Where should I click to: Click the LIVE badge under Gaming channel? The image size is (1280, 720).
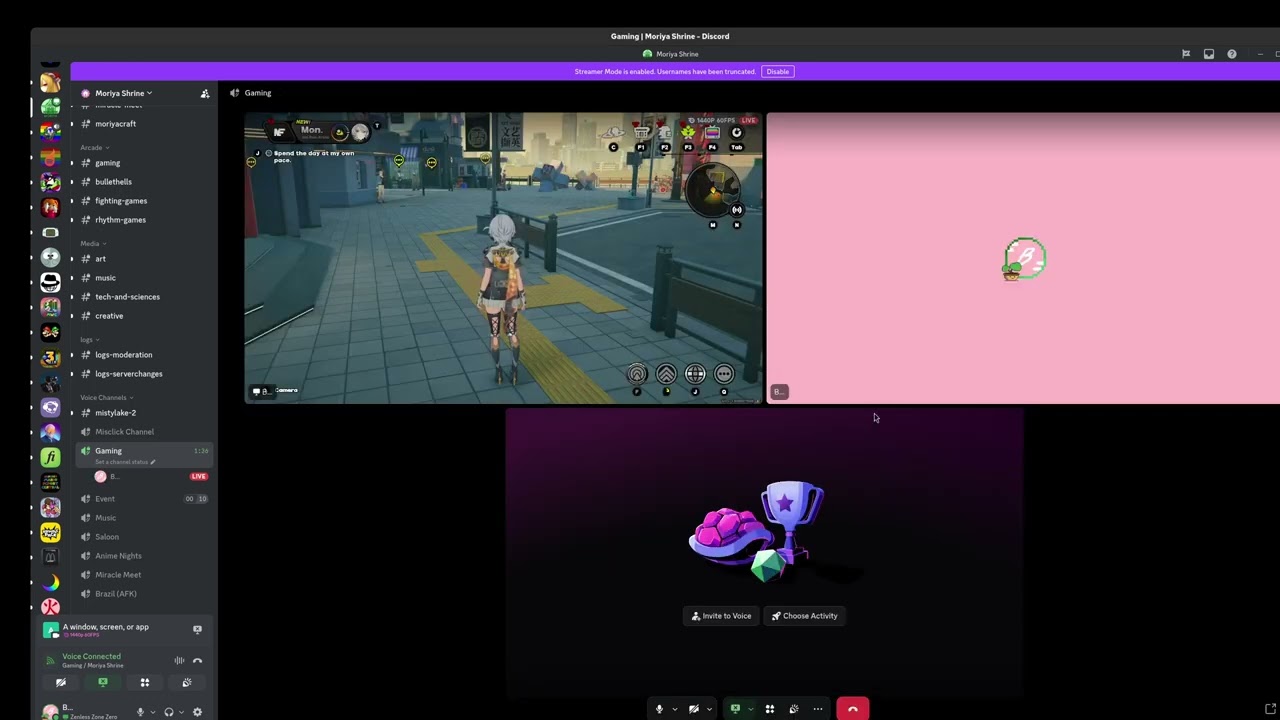click(x=198, y=477)
